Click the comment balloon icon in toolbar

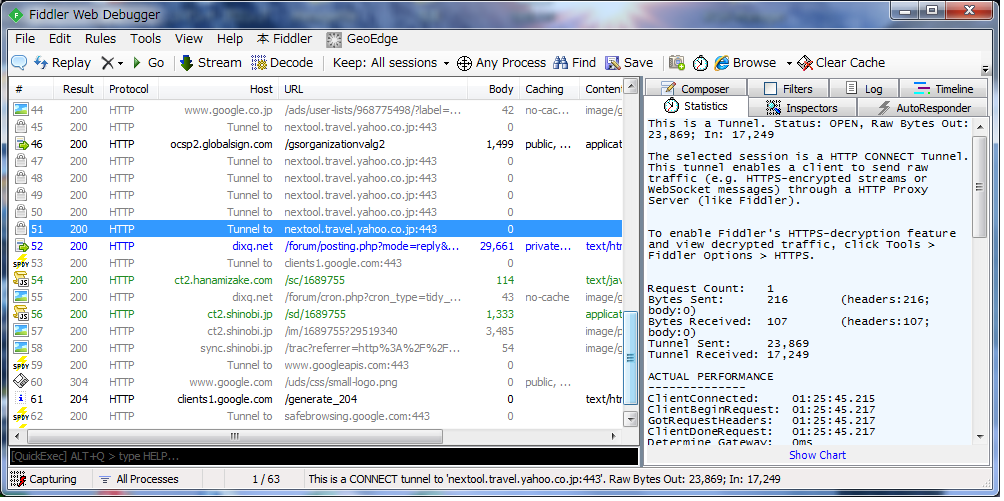click(x=19, y=63)
